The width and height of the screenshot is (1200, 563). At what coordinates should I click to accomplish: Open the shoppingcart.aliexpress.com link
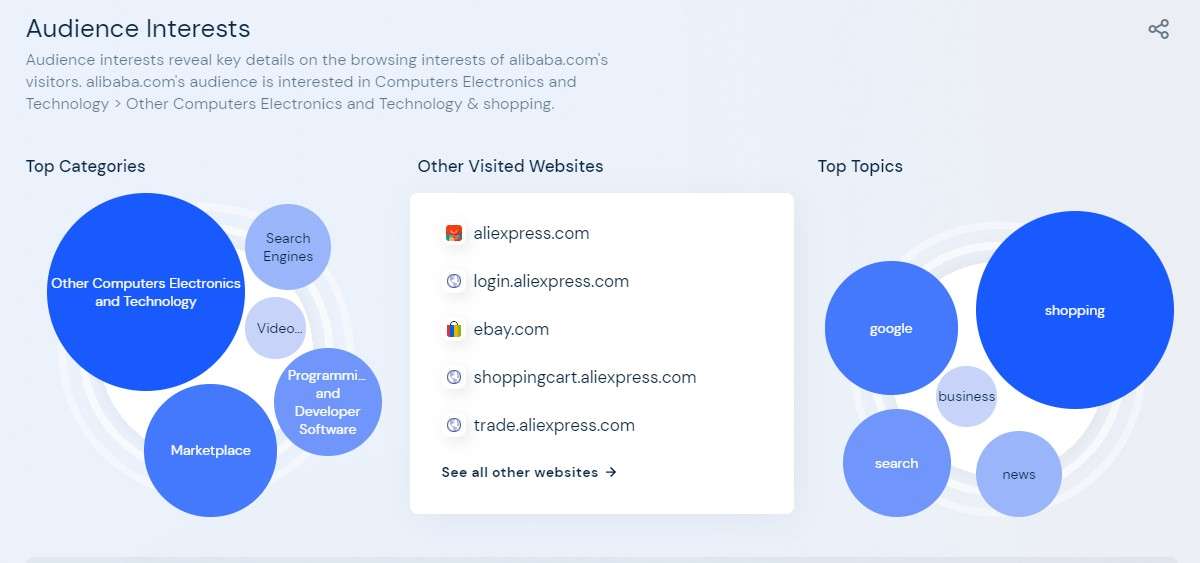(585, 377)
